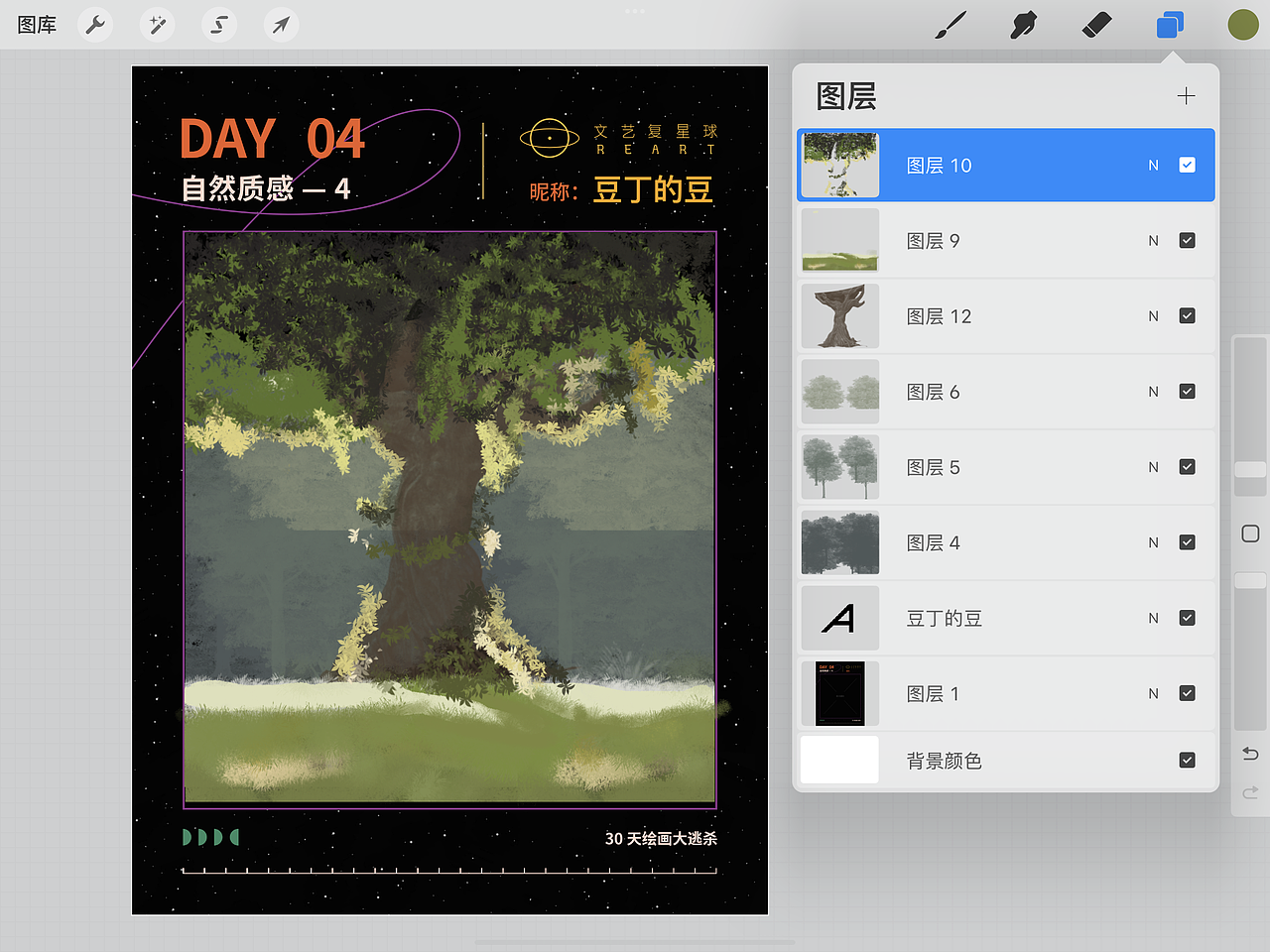Open blend mode N for 图层 9
Screen dimensions: 1270x952
click(x=1153, y=241)
